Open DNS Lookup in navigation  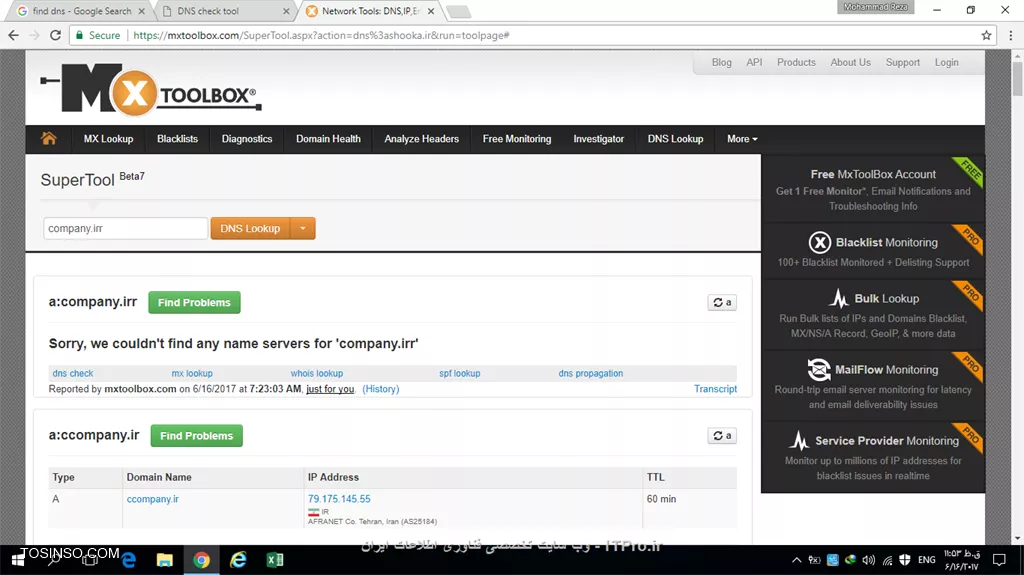coord(675,139)
